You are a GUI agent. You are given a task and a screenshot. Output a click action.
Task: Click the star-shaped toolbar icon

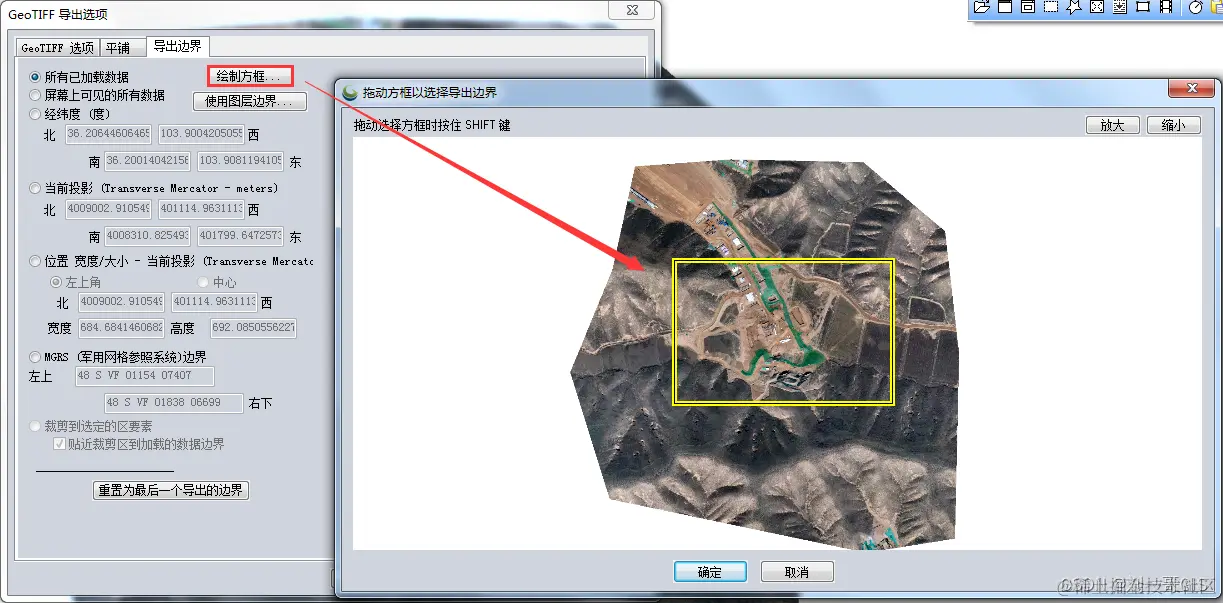pos(1074,6)
